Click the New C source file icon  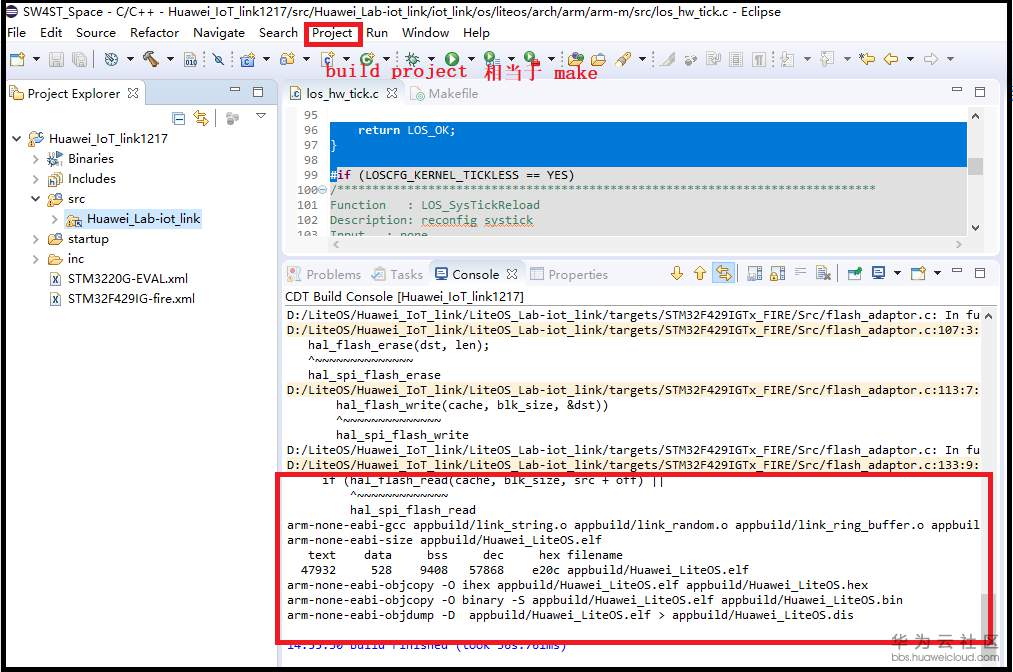pyautogui.click(x=328, y=59)
